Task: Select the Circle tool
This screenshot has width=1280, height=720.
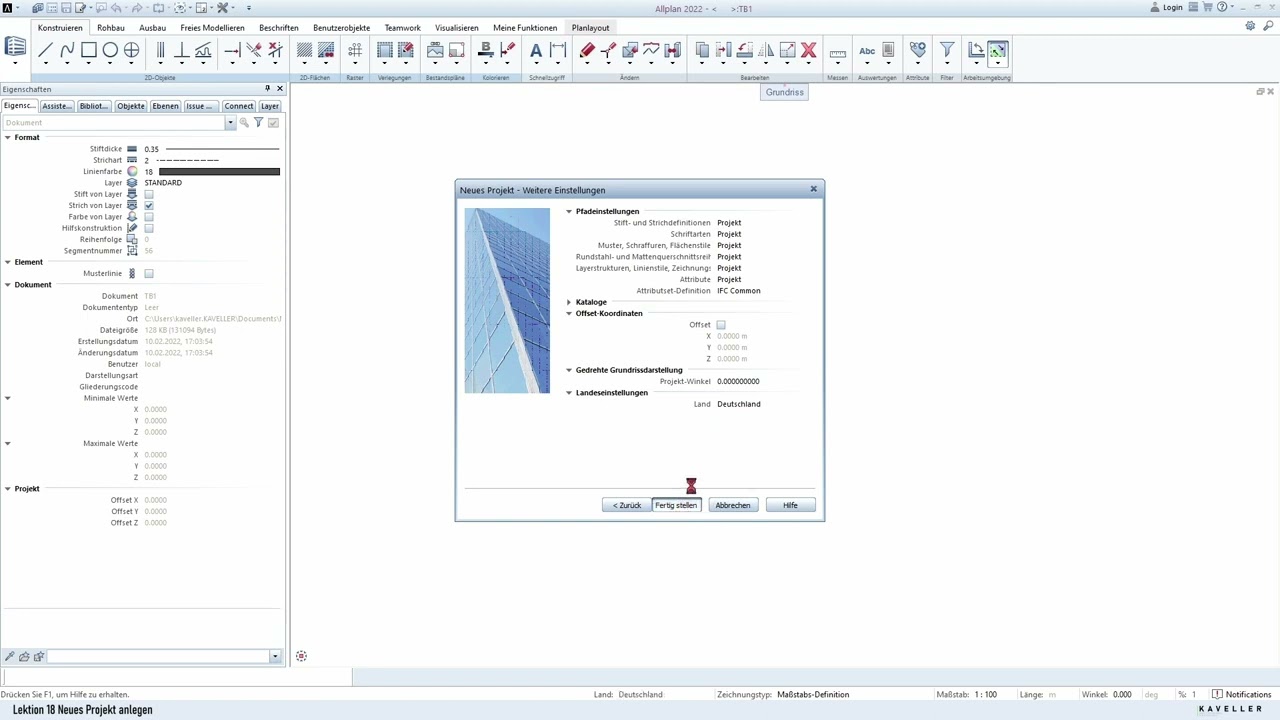Action: coord(110,50)
